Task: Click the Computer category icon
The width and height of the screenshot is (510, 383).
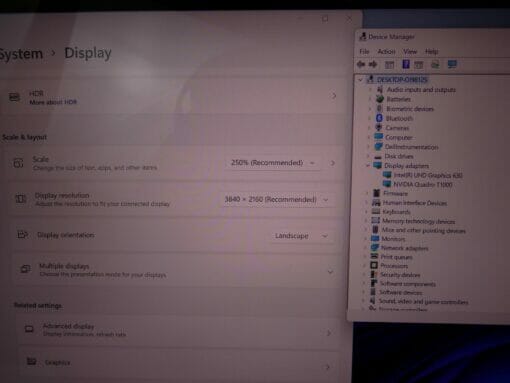Action: point(378,137)
